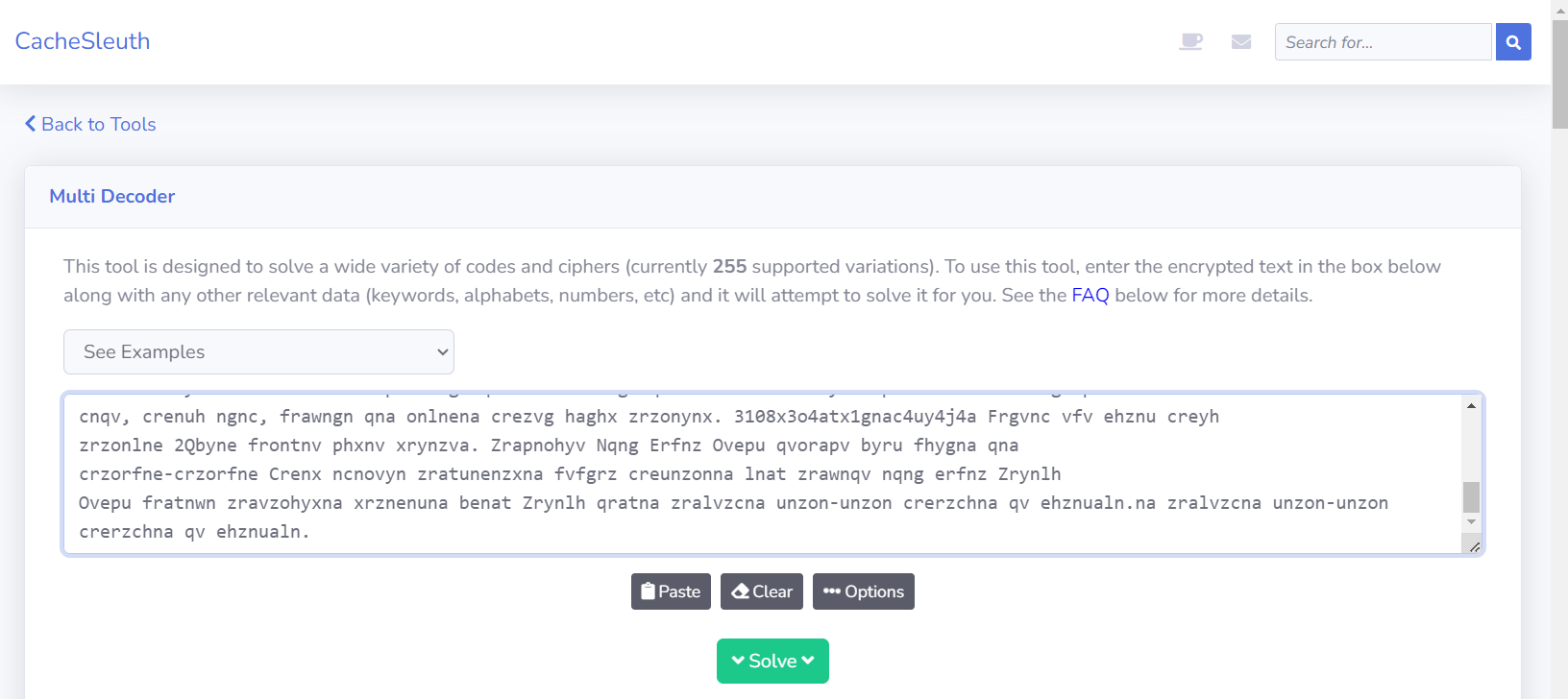This screenshot has width=1568, height=699.
Task: Open the envelope contact icon
Action: point(1241,41)
